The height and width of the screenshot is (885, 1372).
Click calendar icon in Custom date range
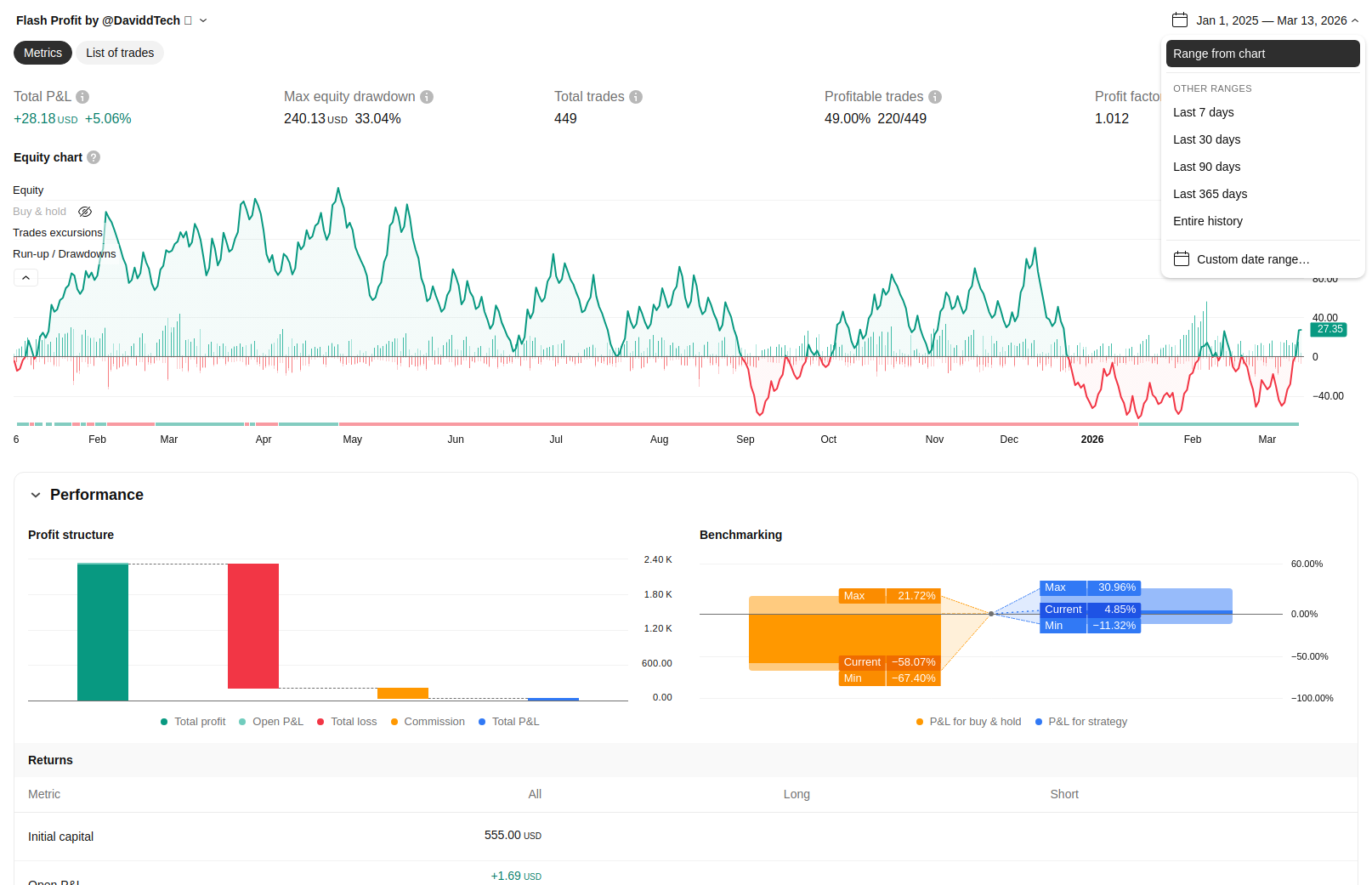click(1182, 259)
